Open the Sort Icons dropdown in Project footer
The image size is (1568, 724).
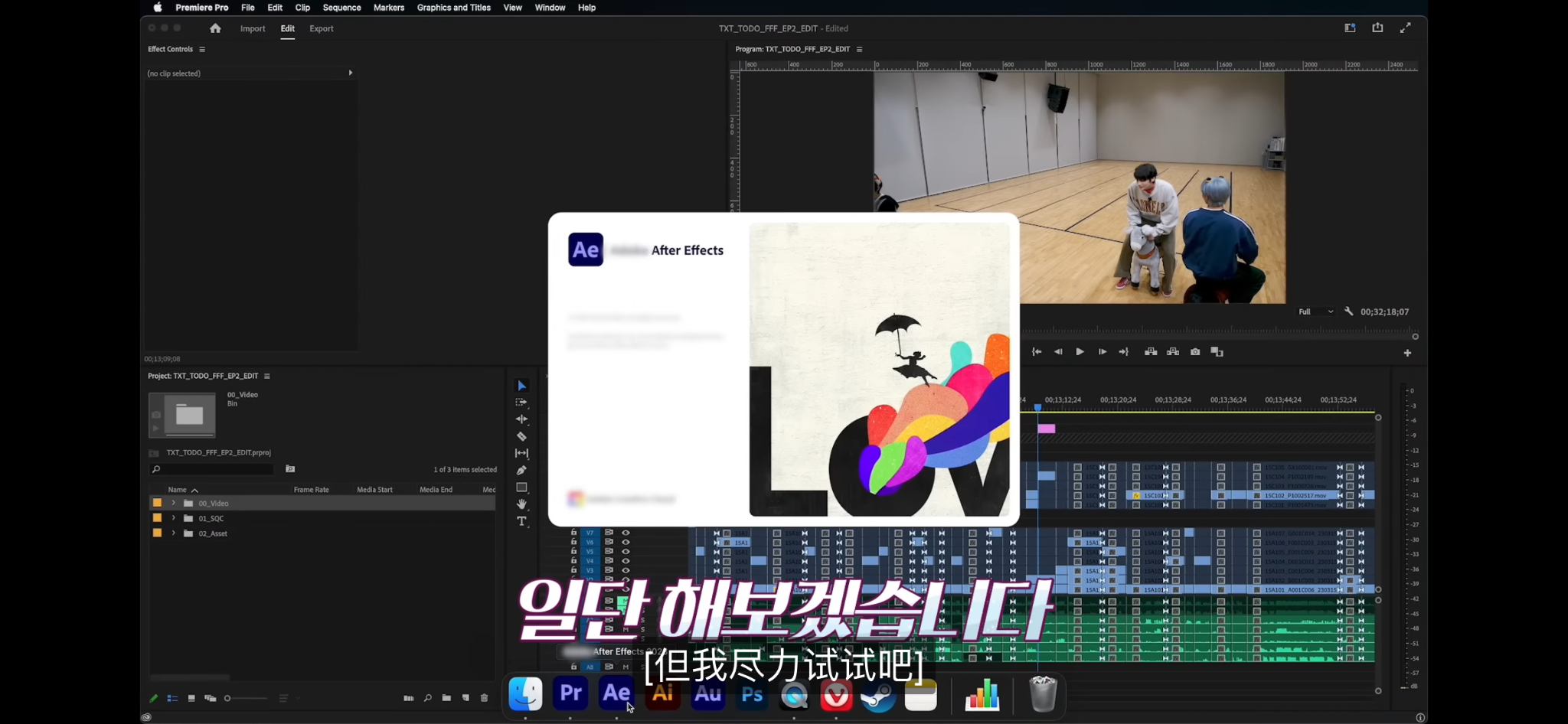[288, 698]
